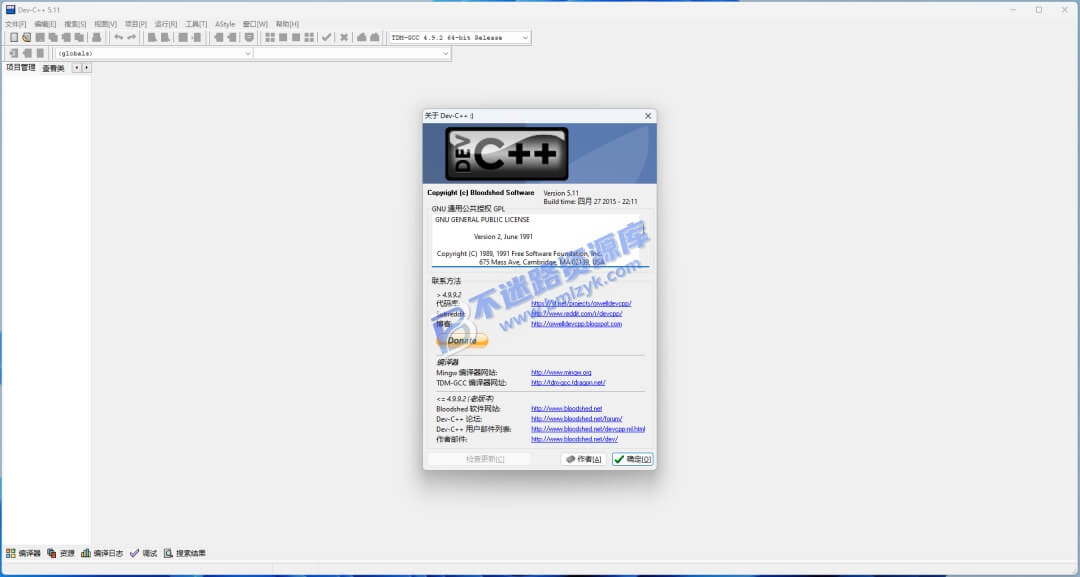
Task: Open the sourceforge orwelldevcpp project link
Action: [581, 303]
